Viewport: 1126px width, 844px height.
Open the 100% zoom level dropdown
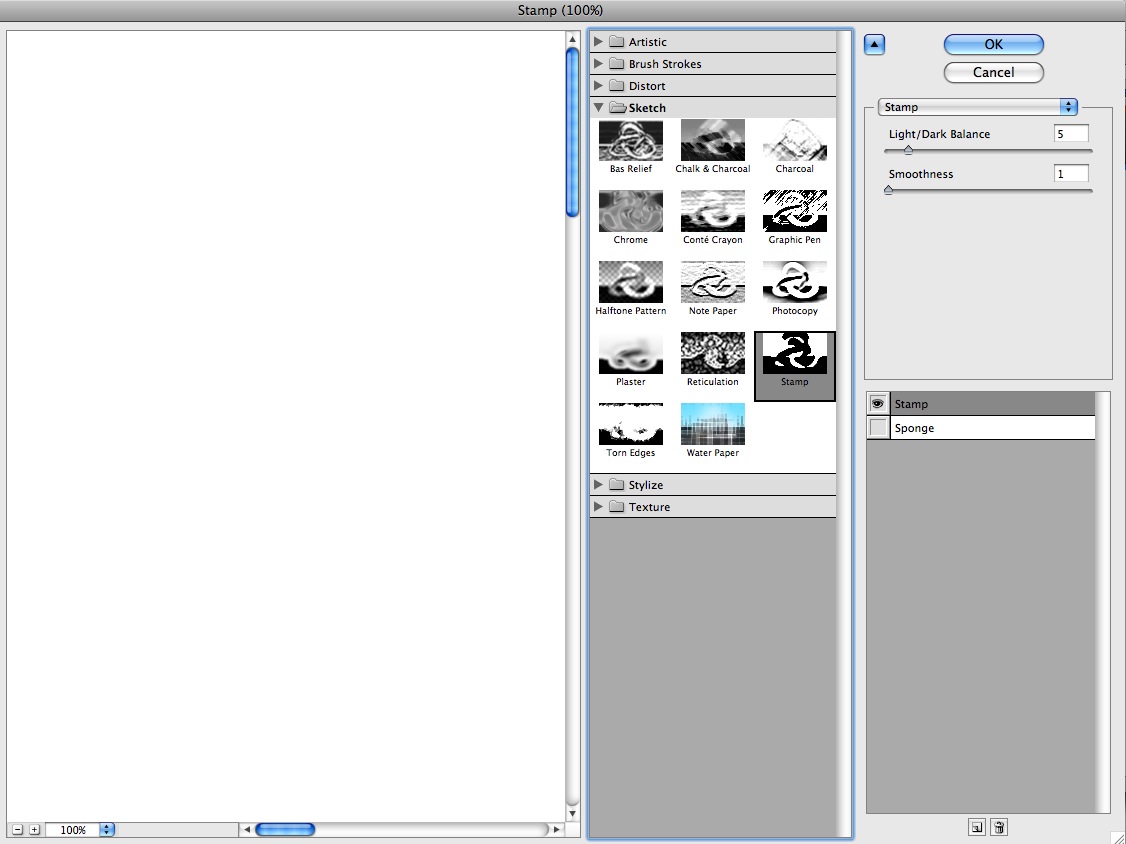coord(107,830)
